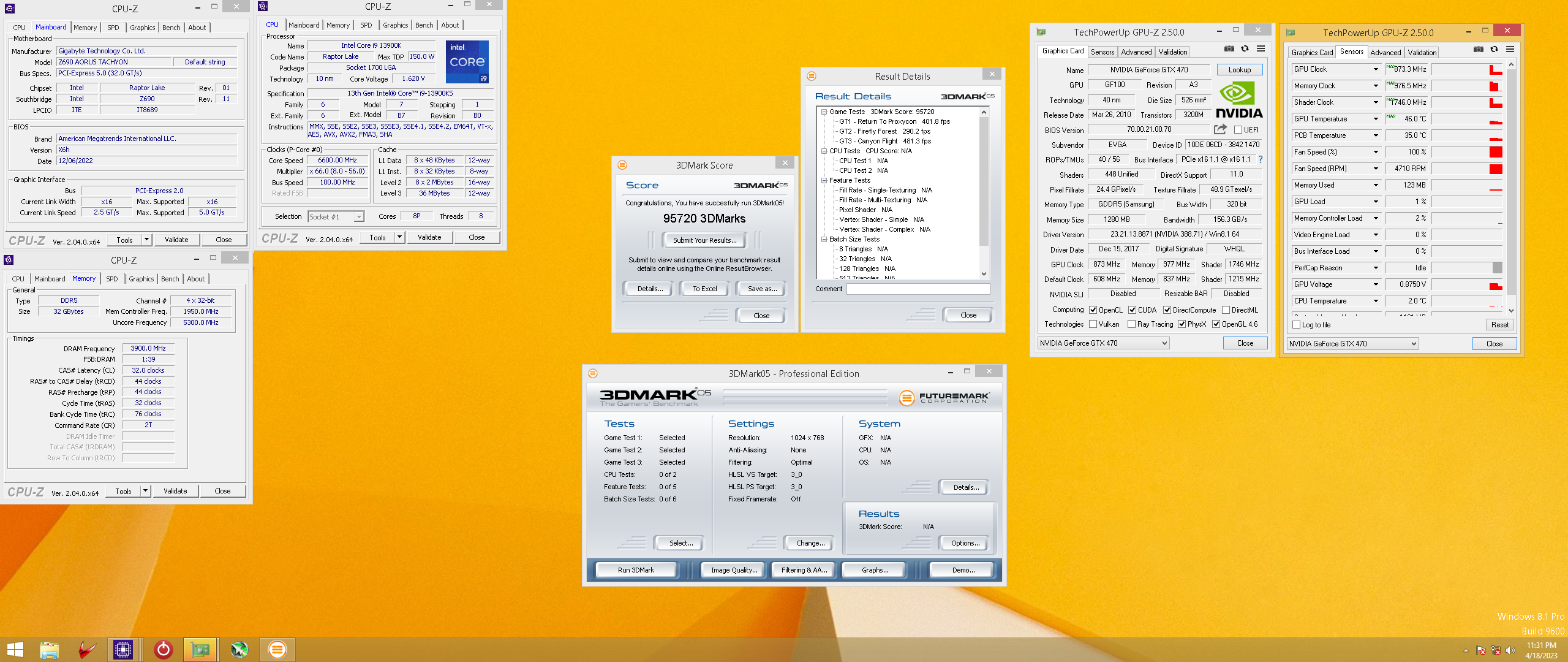Open Graphics tab in CPU-Z Memory window

click(x=141, y=279)
